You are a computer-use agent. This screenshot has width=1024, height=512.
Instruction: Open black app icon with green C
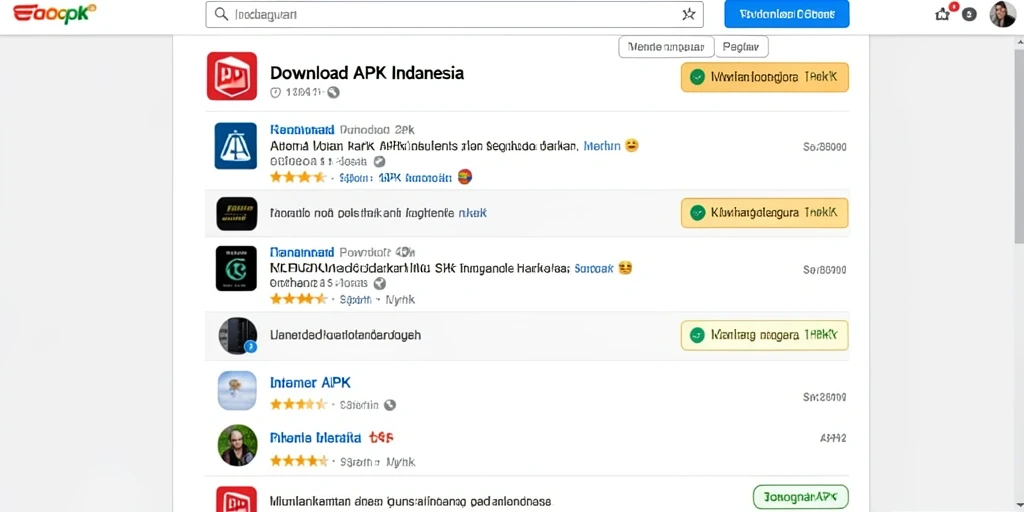pyautogui.click(x=236, y=268)
